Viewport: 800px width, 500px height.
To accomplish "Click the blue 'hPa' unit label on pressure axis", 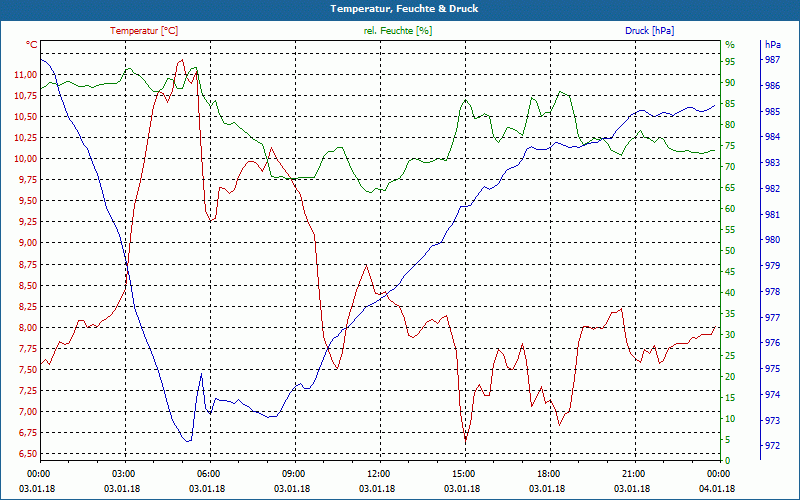I will (x=773, y=45).
